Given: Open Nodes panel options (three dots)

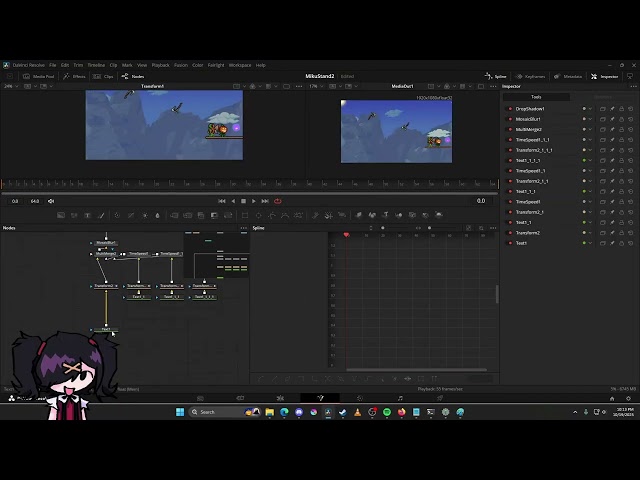Looking at the screenshot, I should 244,228.
